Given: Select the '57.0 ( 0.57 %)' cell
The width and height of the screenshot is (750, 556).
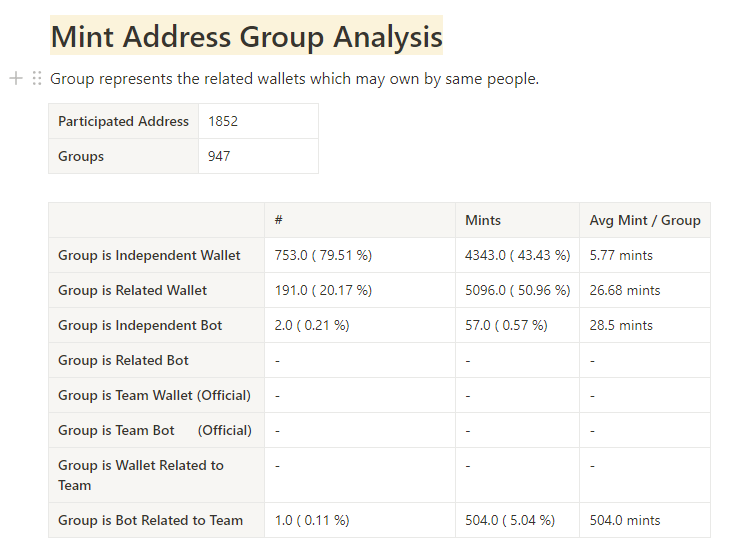Looking at the screenshot, I should coord(518,325).
